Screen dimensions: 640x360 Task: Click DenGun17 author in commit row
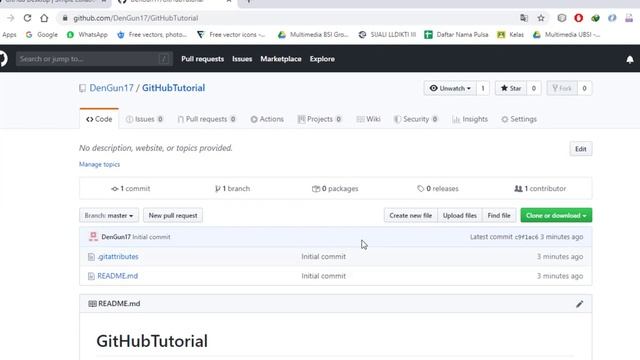click(x=116, y=237)
